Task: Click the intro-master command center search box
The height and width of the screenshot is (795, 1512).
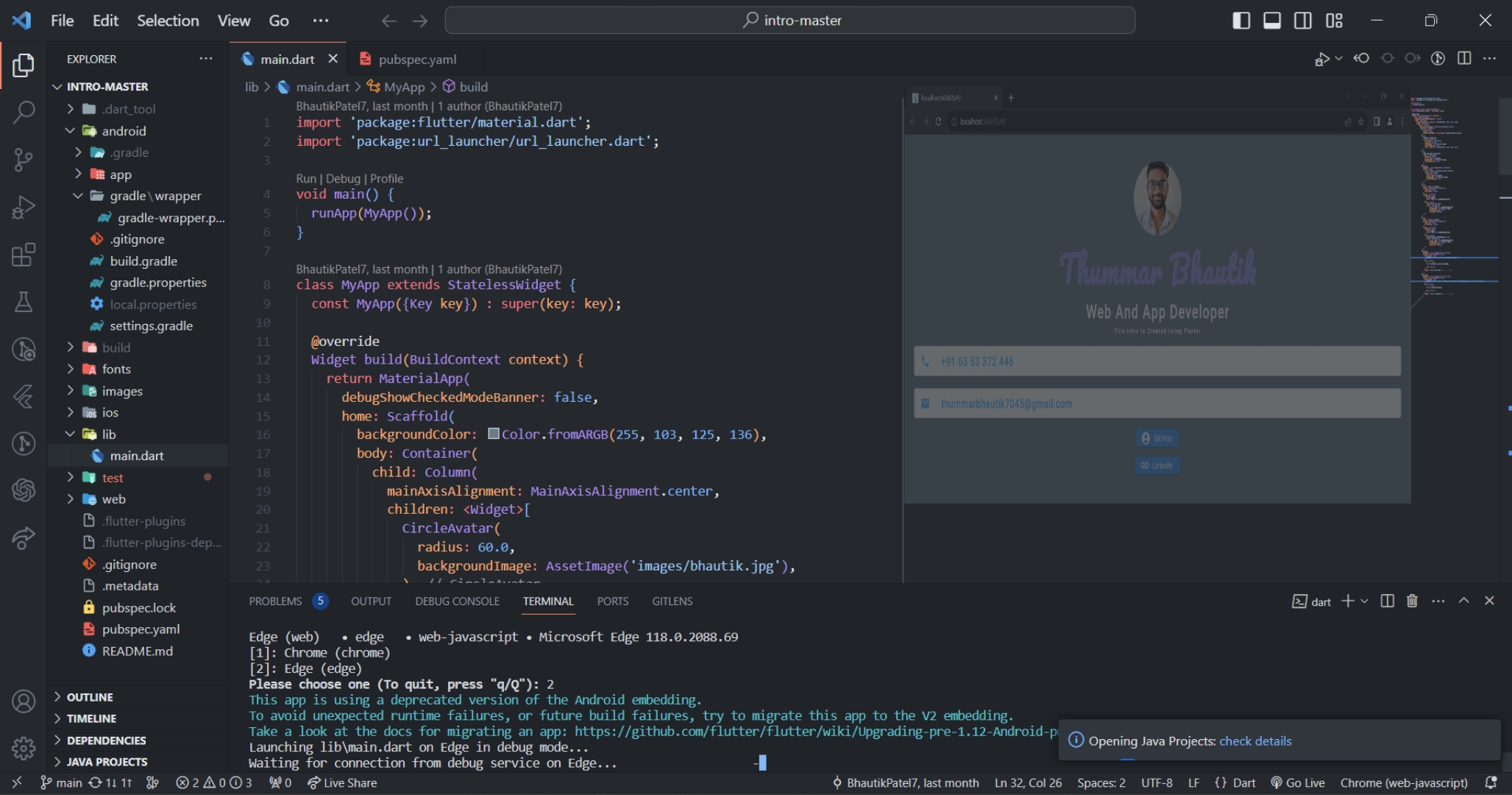Action: point(789,21)
